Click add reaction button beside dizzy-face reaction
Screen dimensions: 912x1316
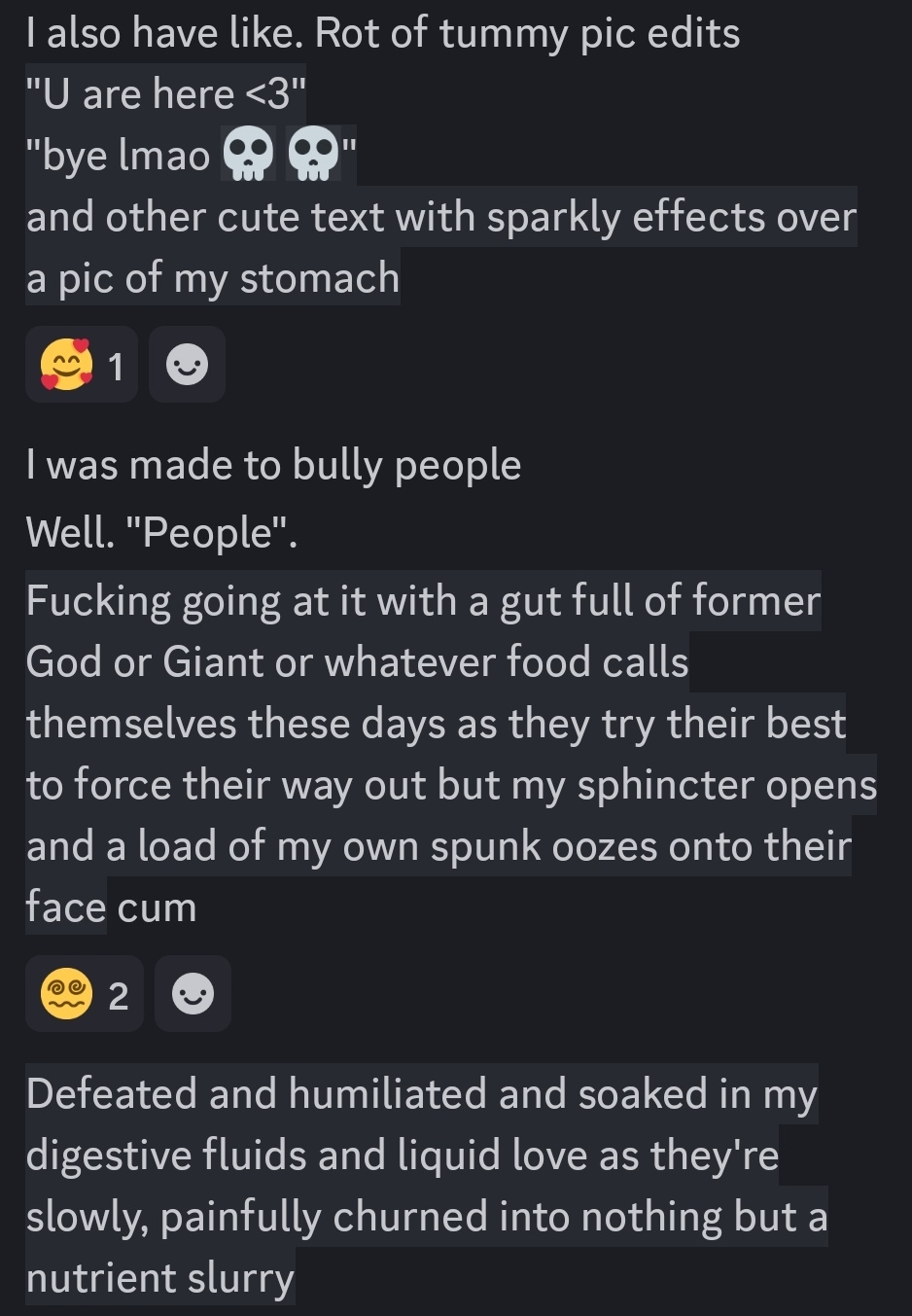click(193, 994)
